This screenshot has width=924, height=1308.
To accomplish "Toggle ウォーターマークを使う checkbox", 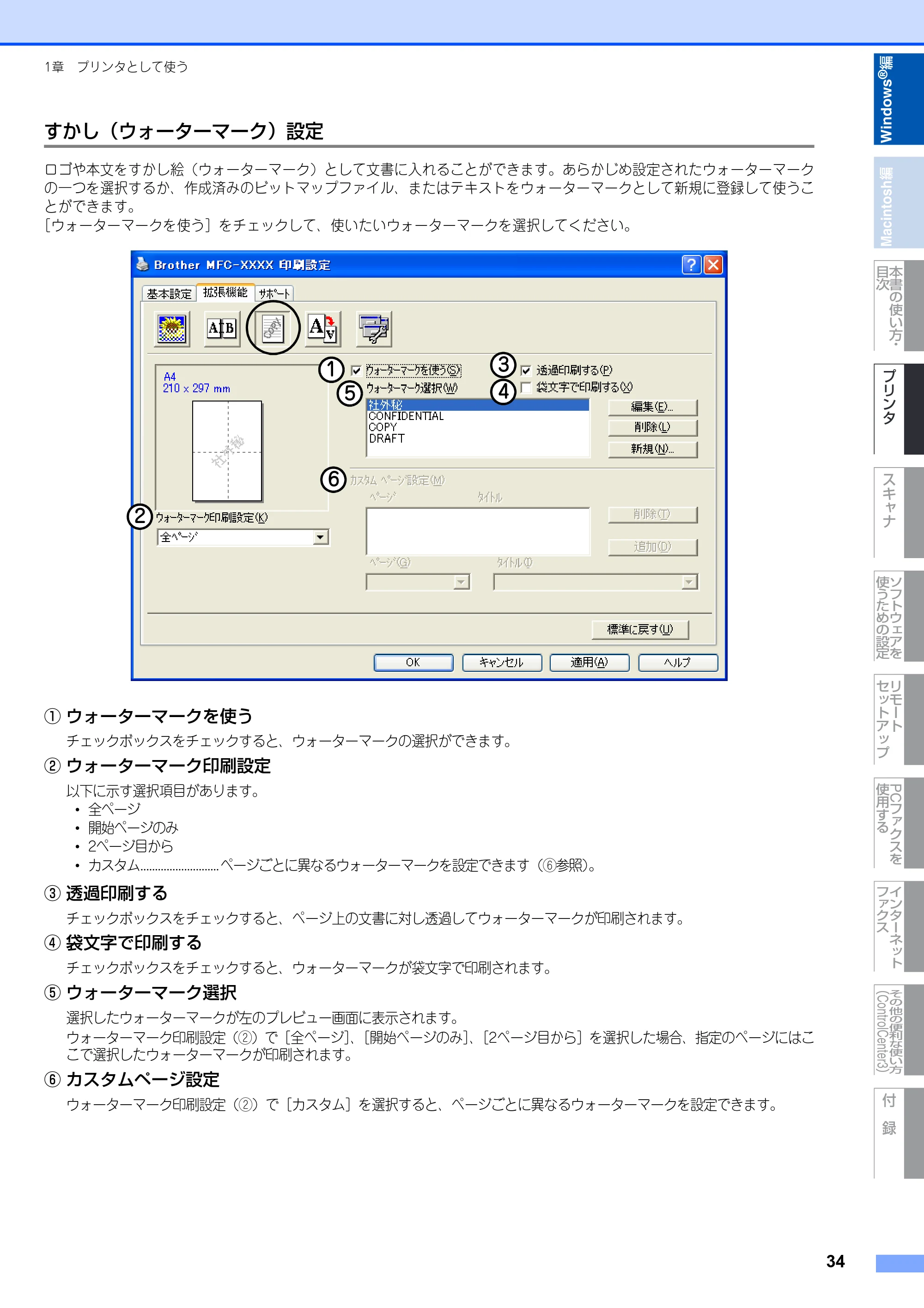I will tap(357, 370).
